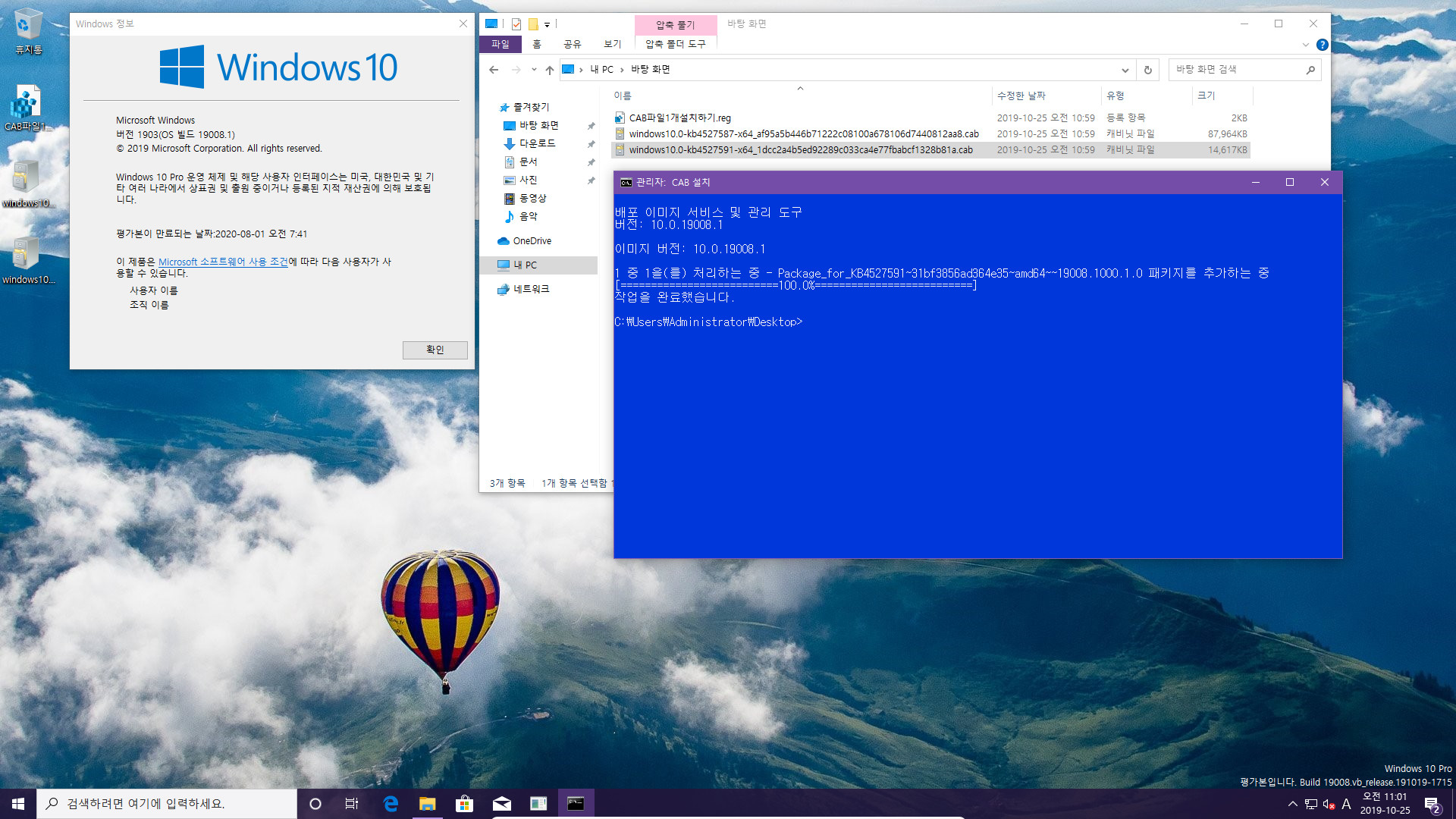The height and width of the screenshot is (819, 1456).
Task: Click the 즐겨찾기 quick access node
Action: coord(523,107)
